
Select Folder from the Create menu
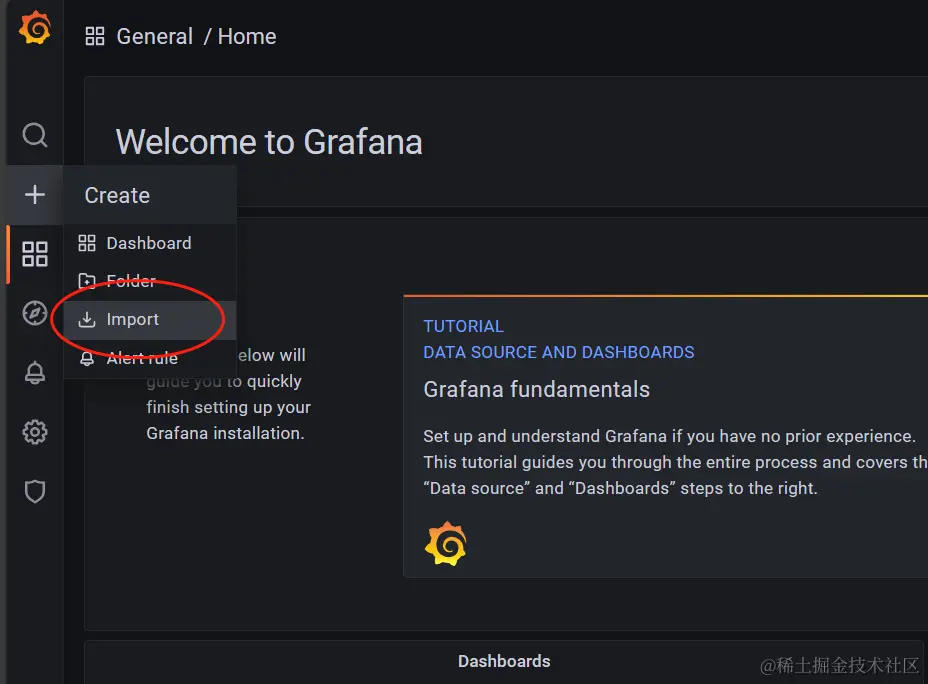150,281
